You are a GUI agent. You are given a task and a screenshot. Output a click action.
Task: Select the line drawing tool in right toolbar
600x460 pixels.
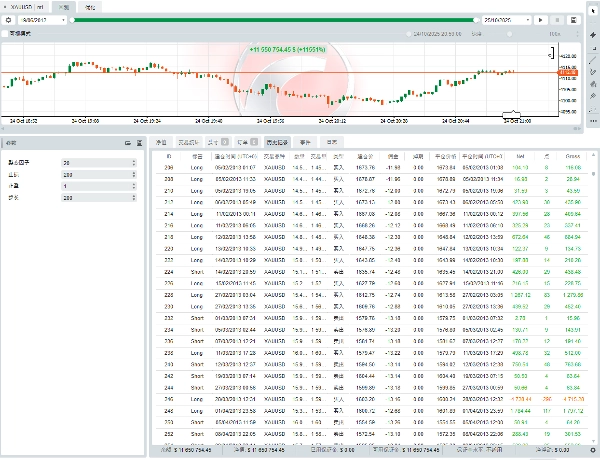click(592, 61)
